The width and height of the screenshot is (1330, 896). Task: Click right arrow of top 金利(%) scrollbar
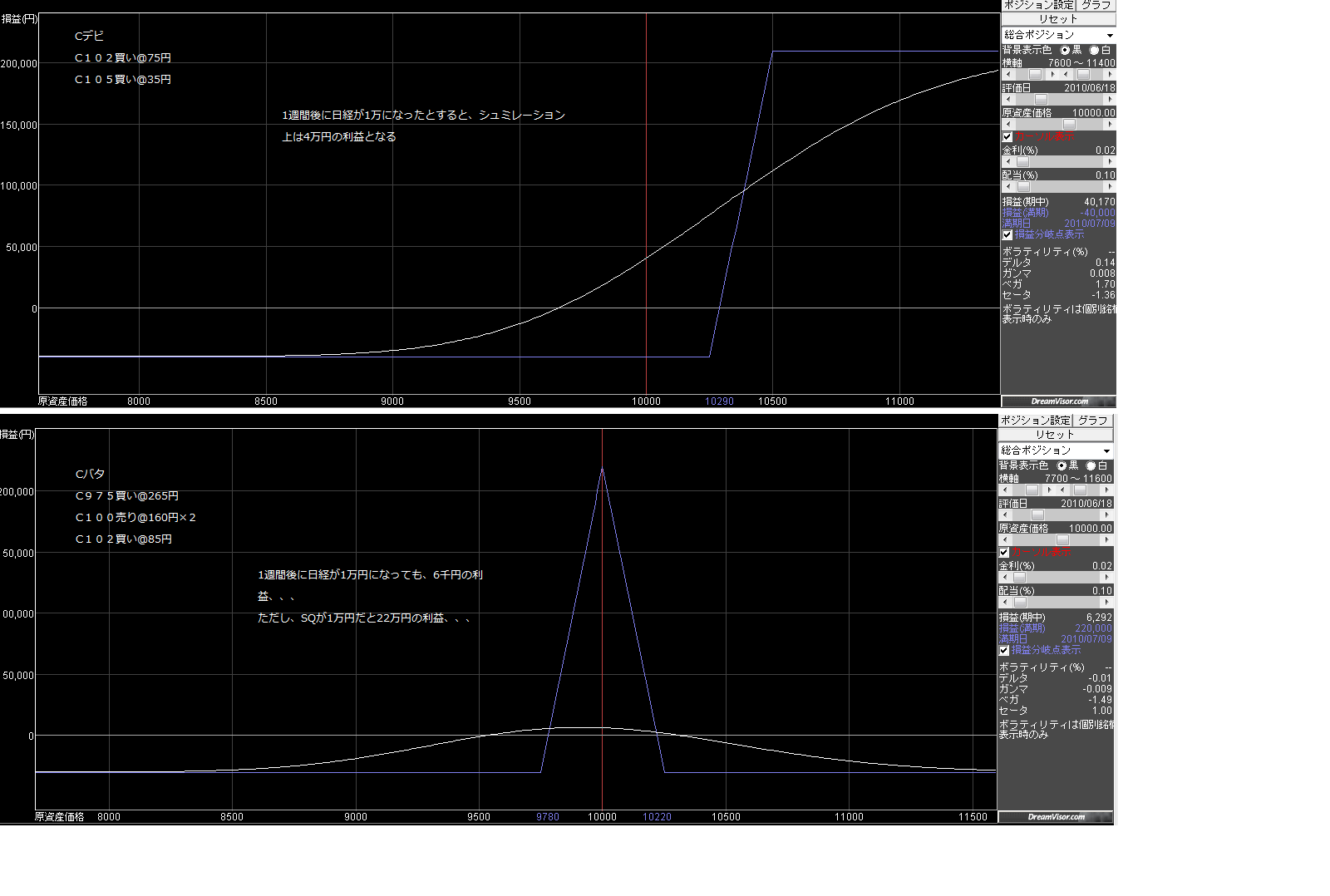(x=1110, y=162)
